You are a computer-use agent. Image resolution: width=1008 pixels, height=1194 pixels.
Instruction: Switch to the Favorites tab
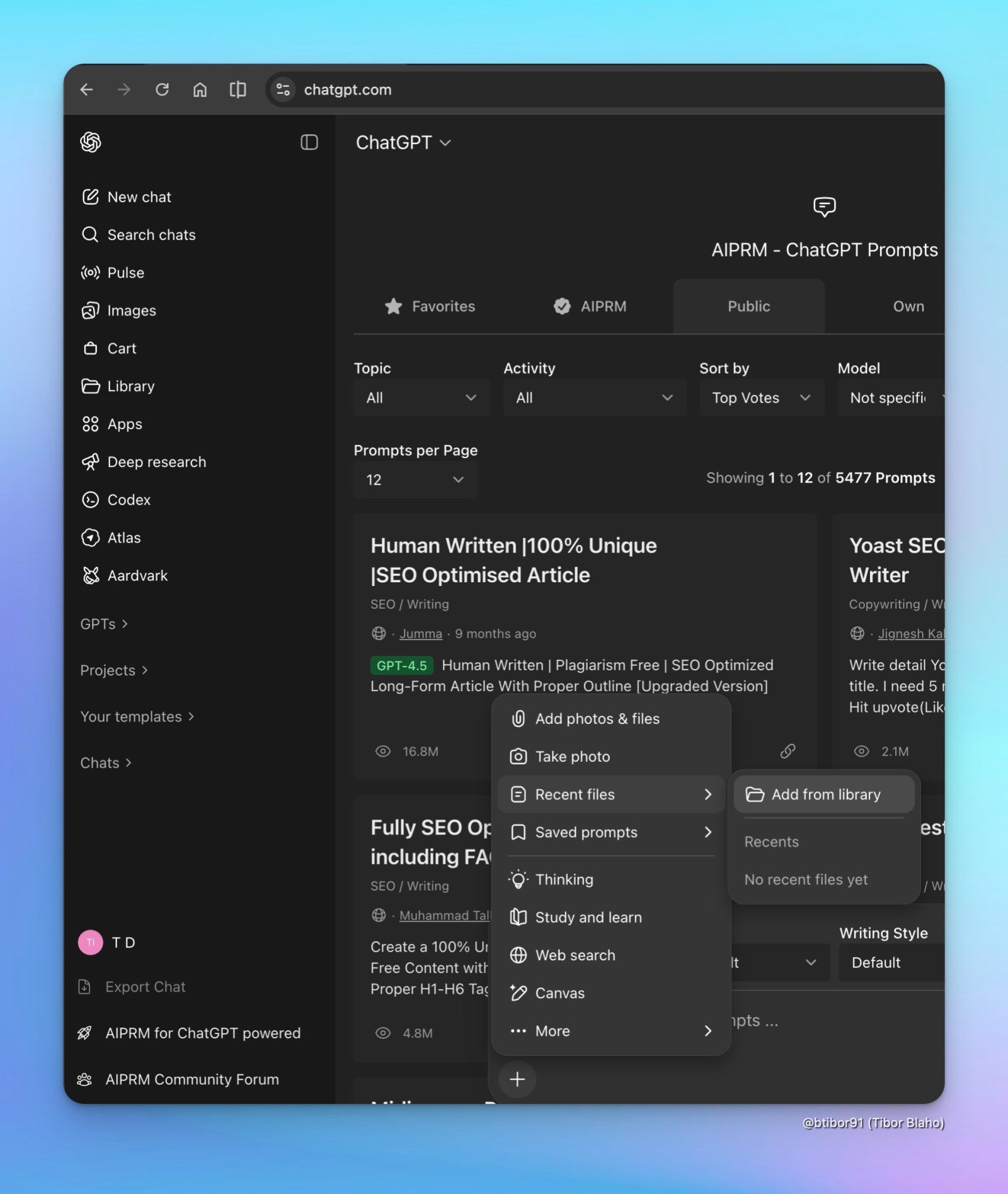pos(430,306)
